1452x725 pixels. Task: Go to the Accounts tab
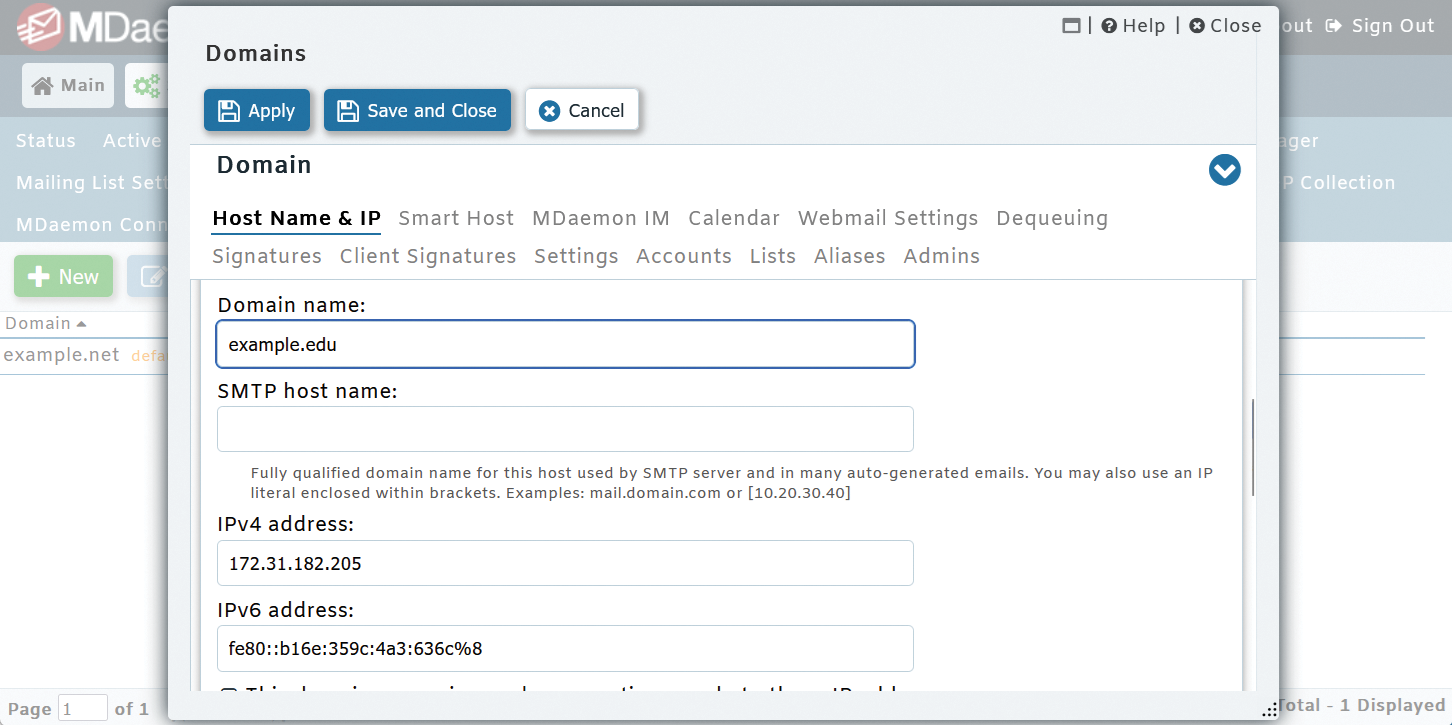click(x=684, y=256)
